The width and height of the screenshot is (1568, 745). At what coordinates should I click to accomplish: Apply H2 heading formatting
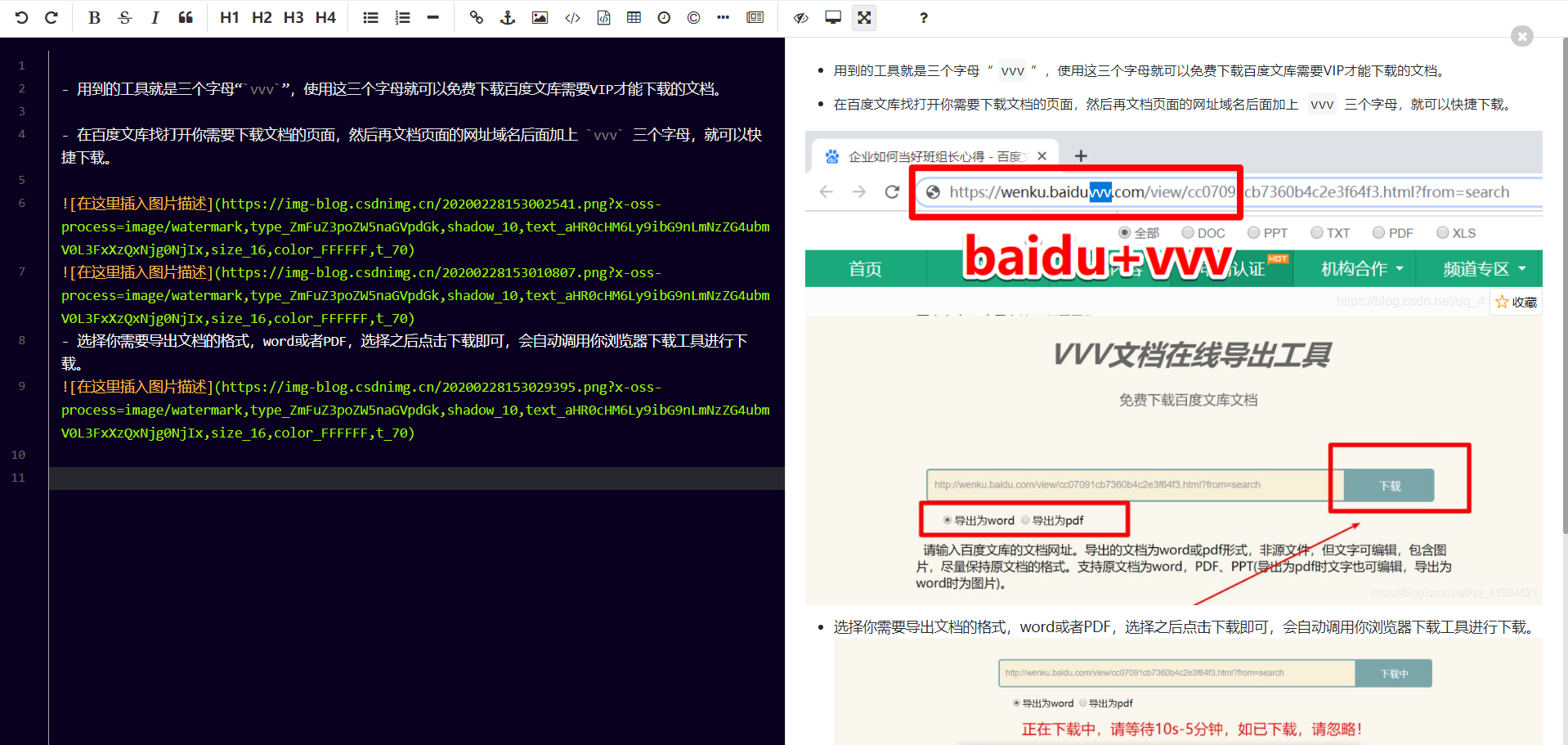click(261, 17)
